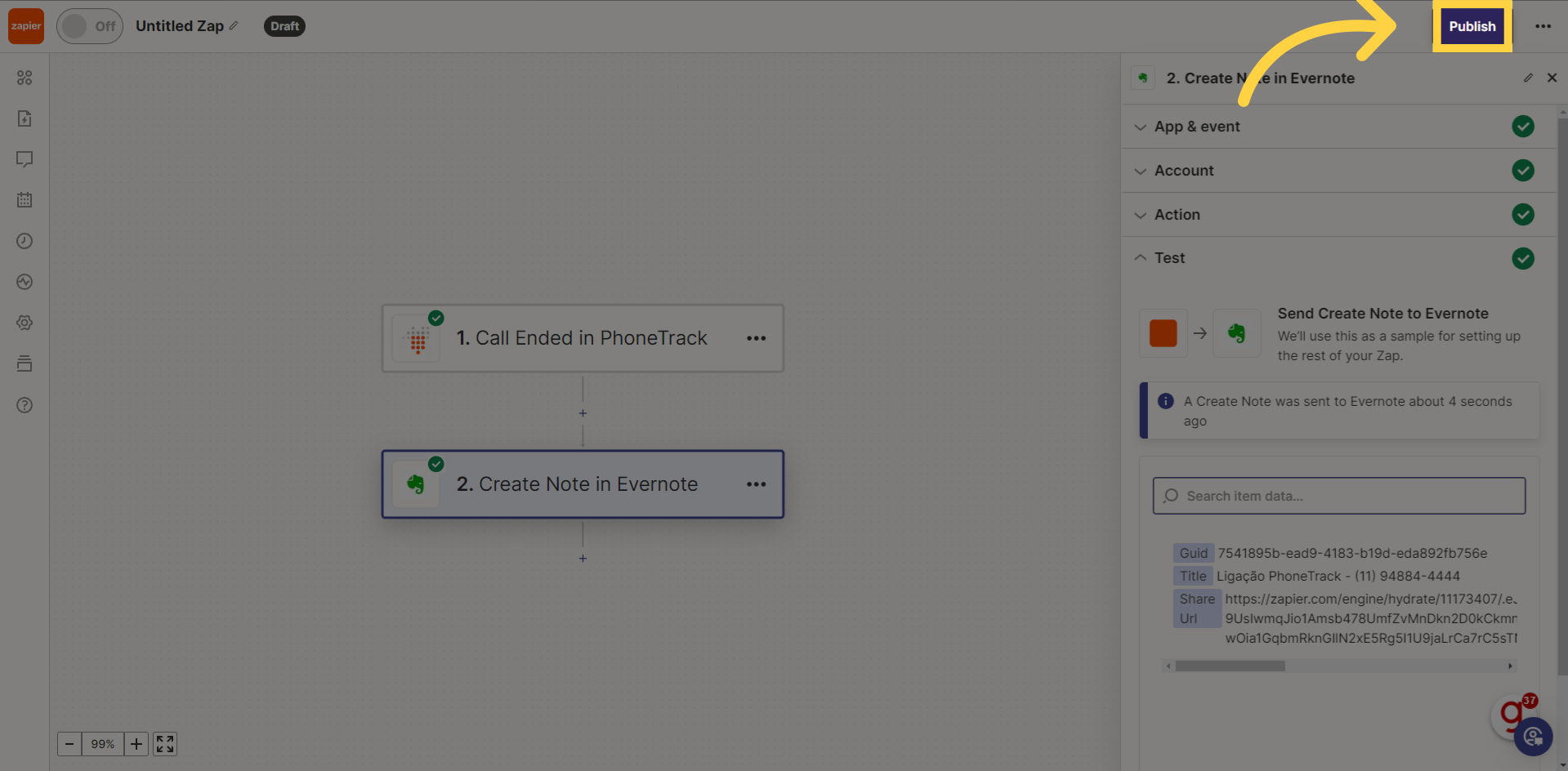Open the Zap file sidebar icon
This screenshot has height=771, width=1568.
[x=25, y=118]
